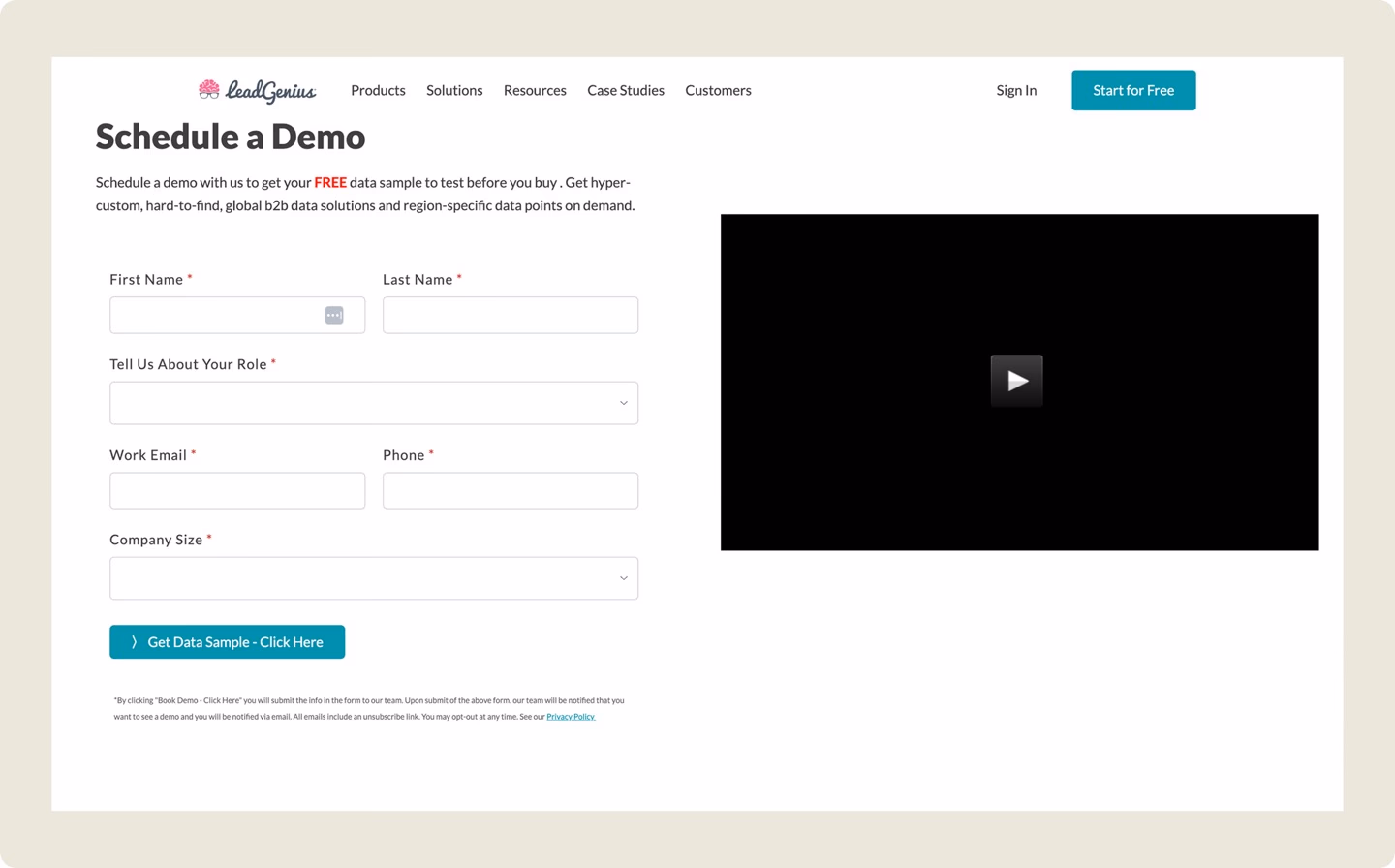1395x868 pixels.
Task: Select Resources in the navigation bar
Action: pos(535,90)
